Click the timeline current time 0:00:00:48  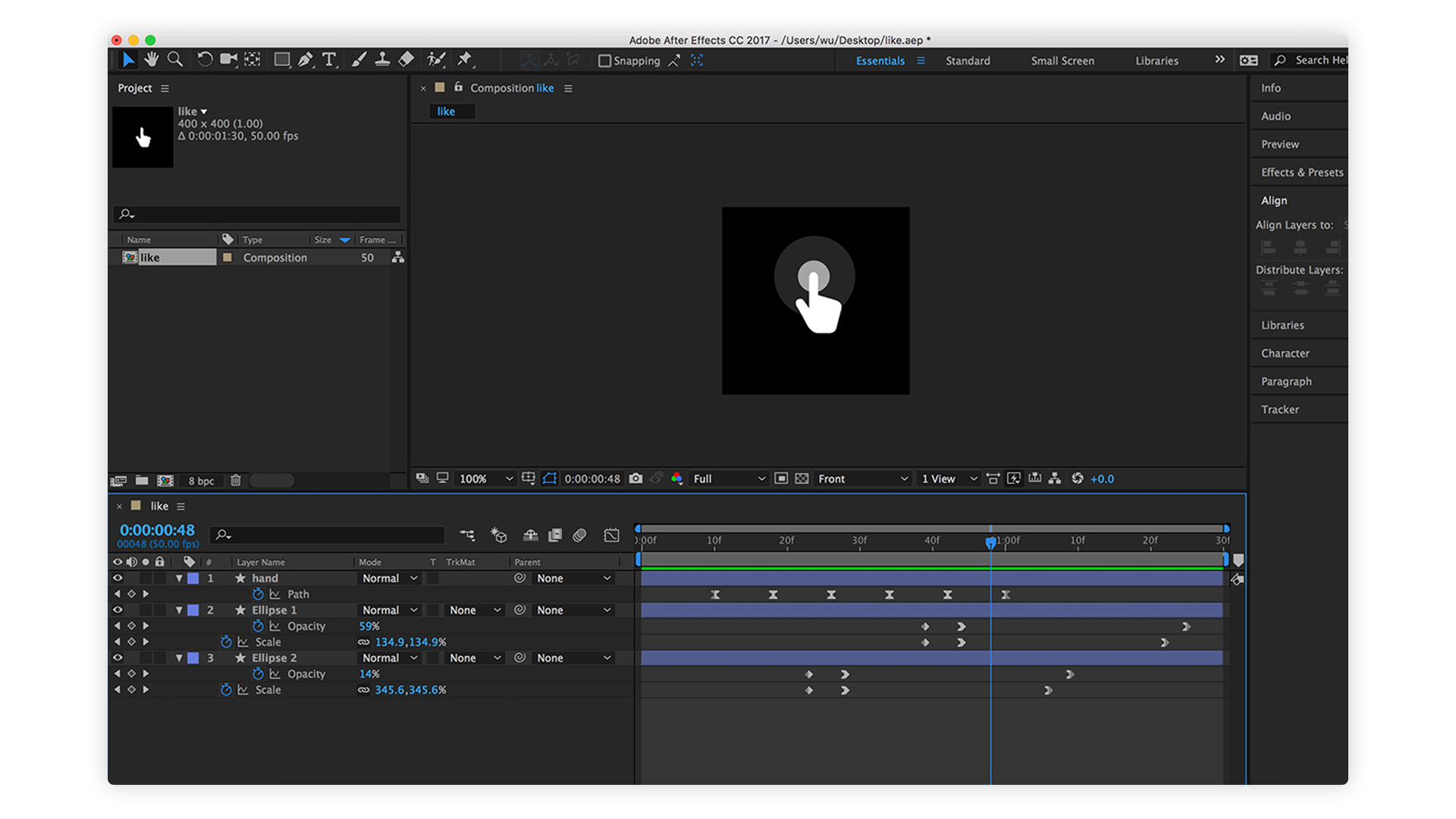click(x=157, y=529)
